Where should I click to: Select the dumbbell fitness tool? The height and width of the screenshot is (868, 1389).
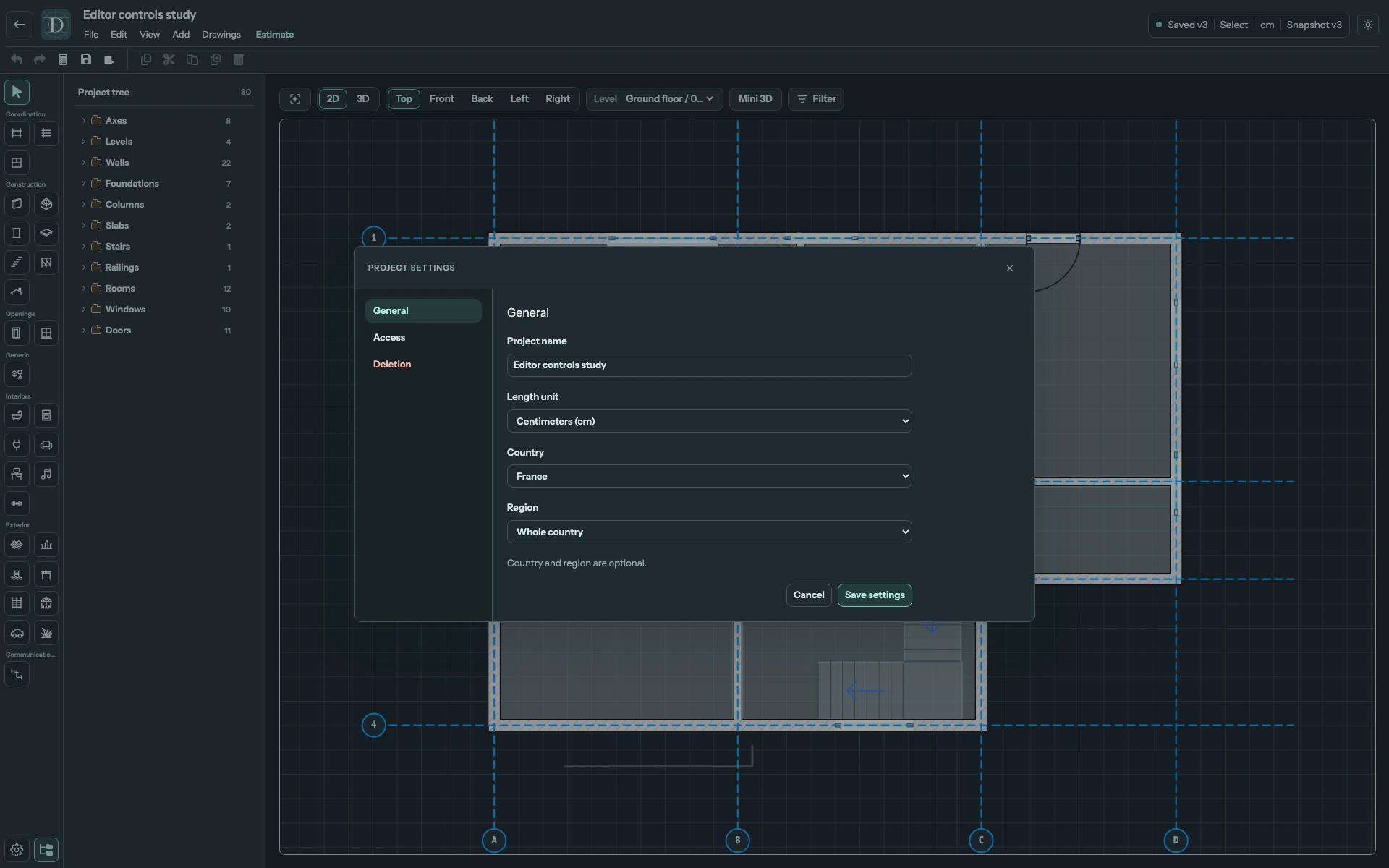[17, 503]
